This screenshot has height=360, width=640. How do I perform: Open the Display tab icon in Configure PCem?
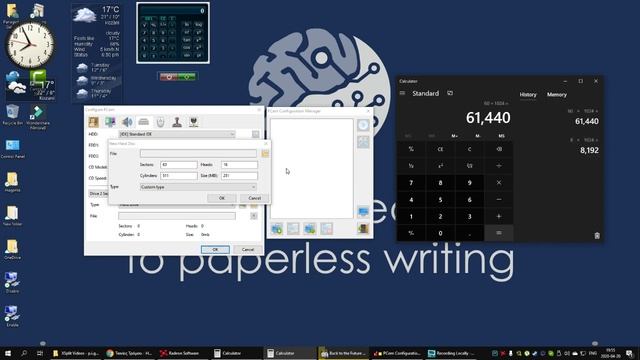pos(110,122)
